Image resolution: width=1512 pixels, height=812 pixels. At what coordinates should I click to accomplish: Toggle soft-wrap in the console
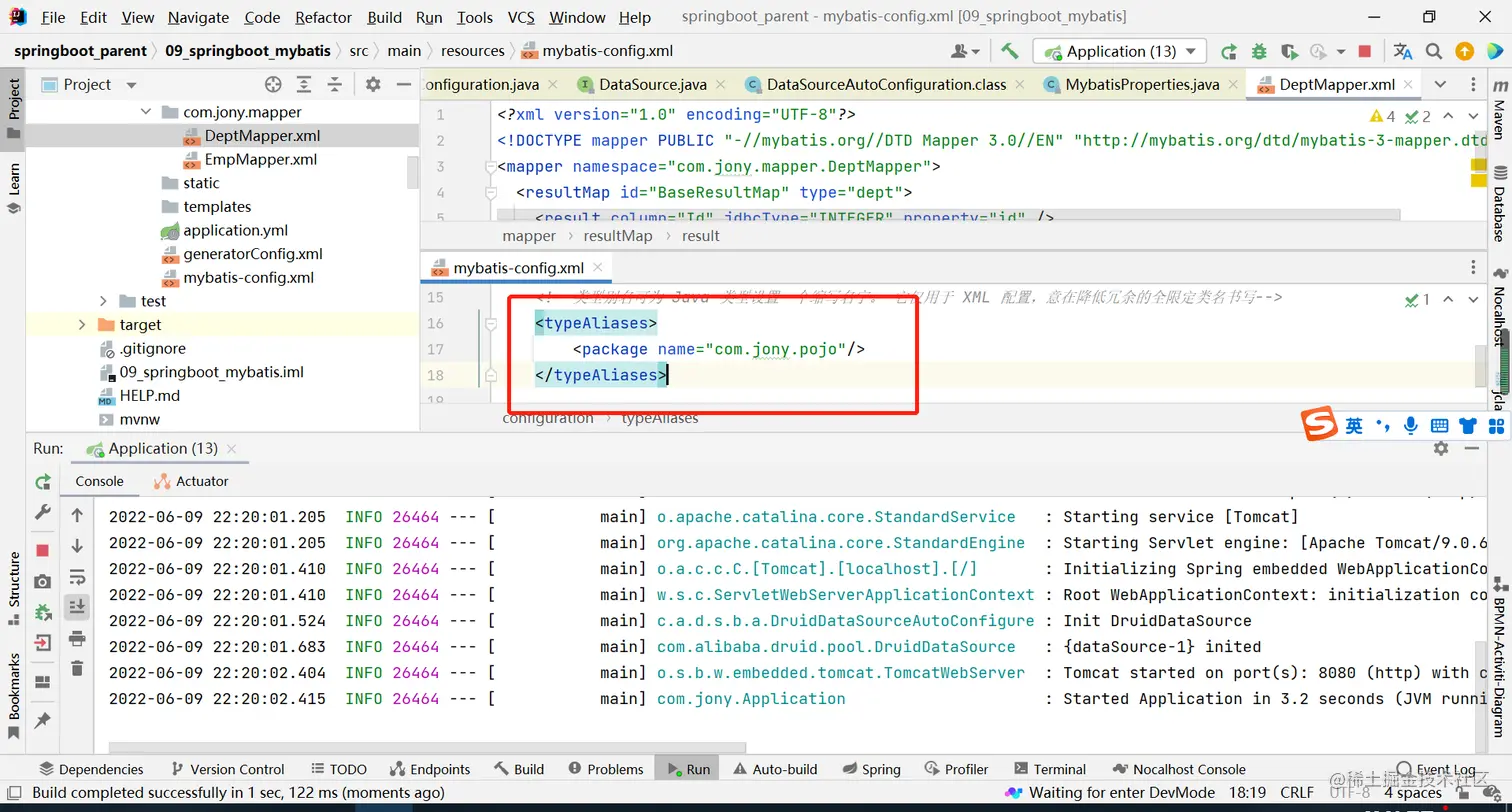pyautogui.click(x=77, y=577)
